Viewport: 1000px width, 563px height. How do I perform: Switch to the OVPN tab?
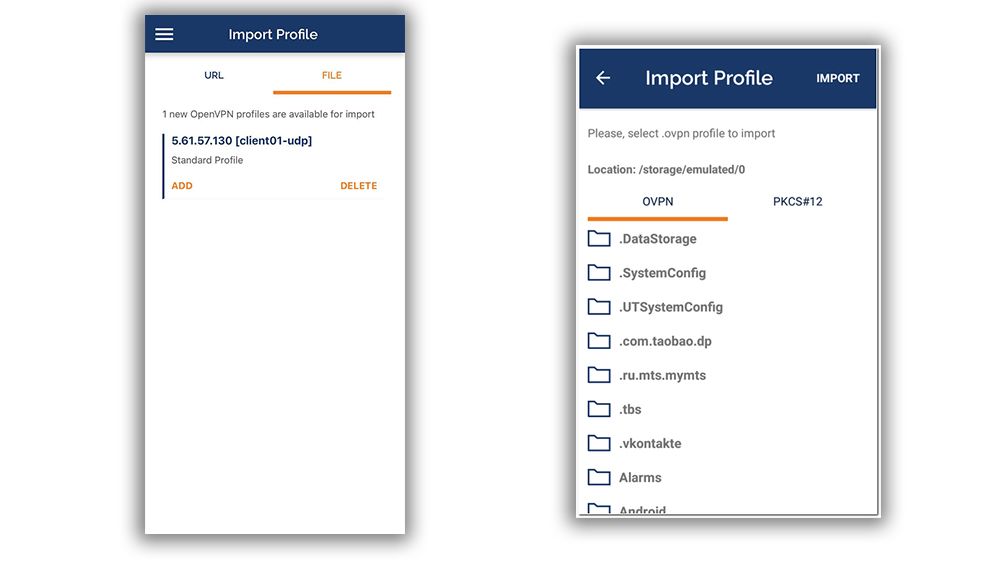[x=657, y=202]
